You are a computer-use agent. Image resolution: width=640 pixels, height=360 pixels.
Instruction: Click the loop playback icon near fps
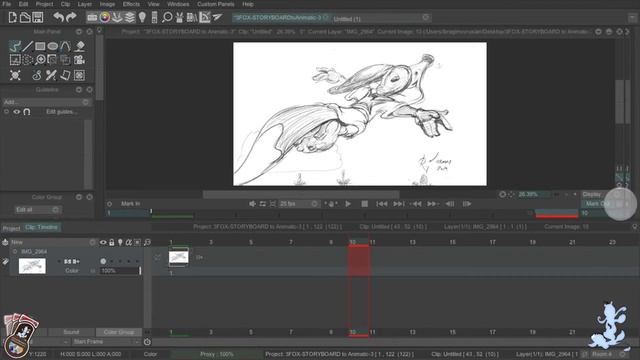click(x=262, y=204)
